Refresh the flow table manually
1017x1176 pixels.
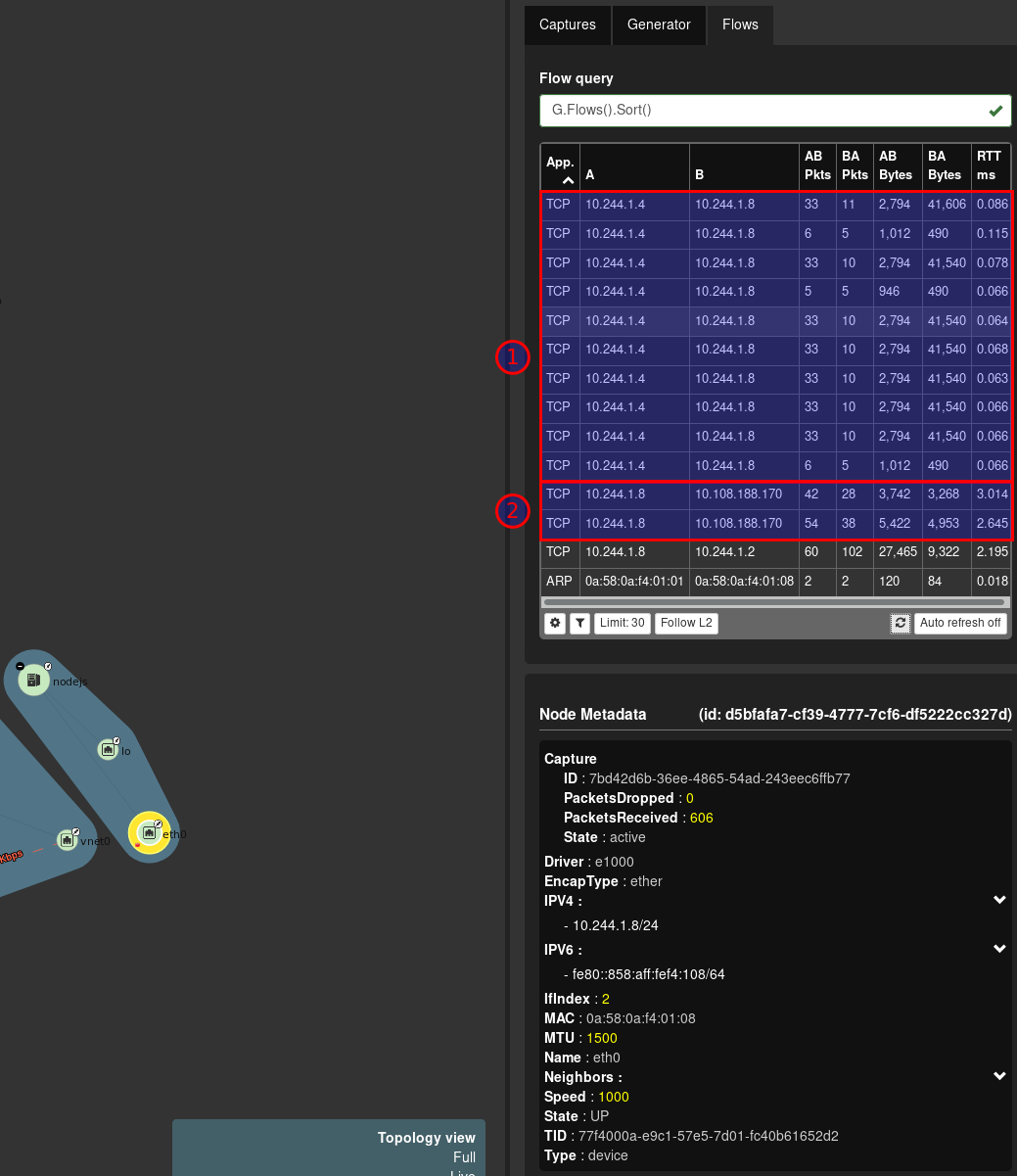click(900, 623)
